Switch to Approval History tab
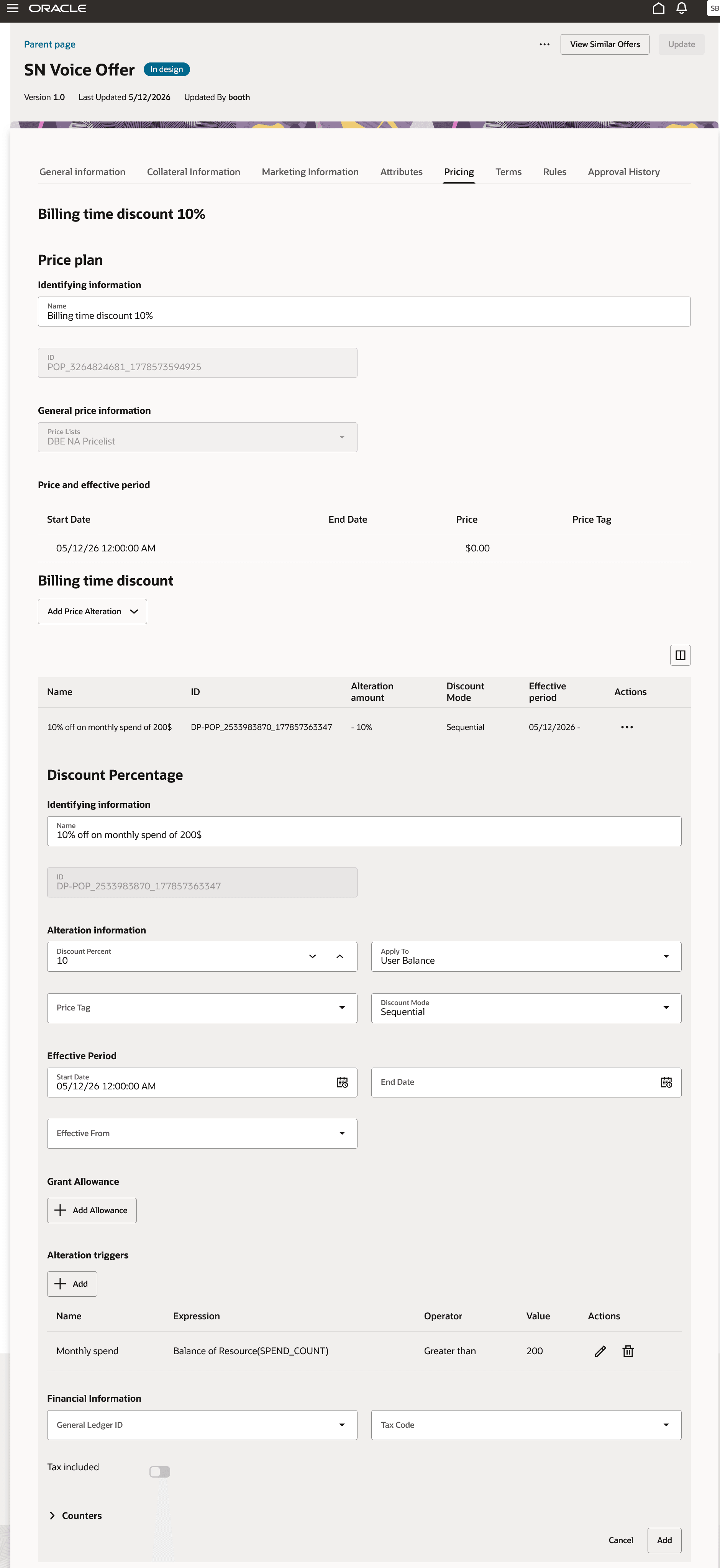The width and height of the screenshot is (720, 1568). pyautogui.click(x=623, y=172)
